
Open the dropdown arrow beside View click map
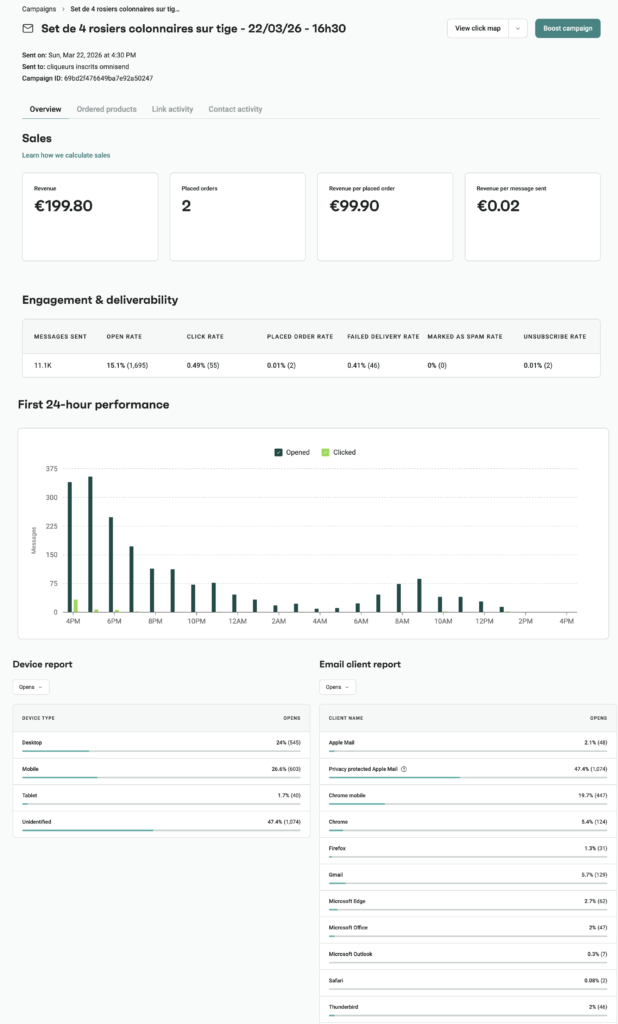click(x=518, y=29)
